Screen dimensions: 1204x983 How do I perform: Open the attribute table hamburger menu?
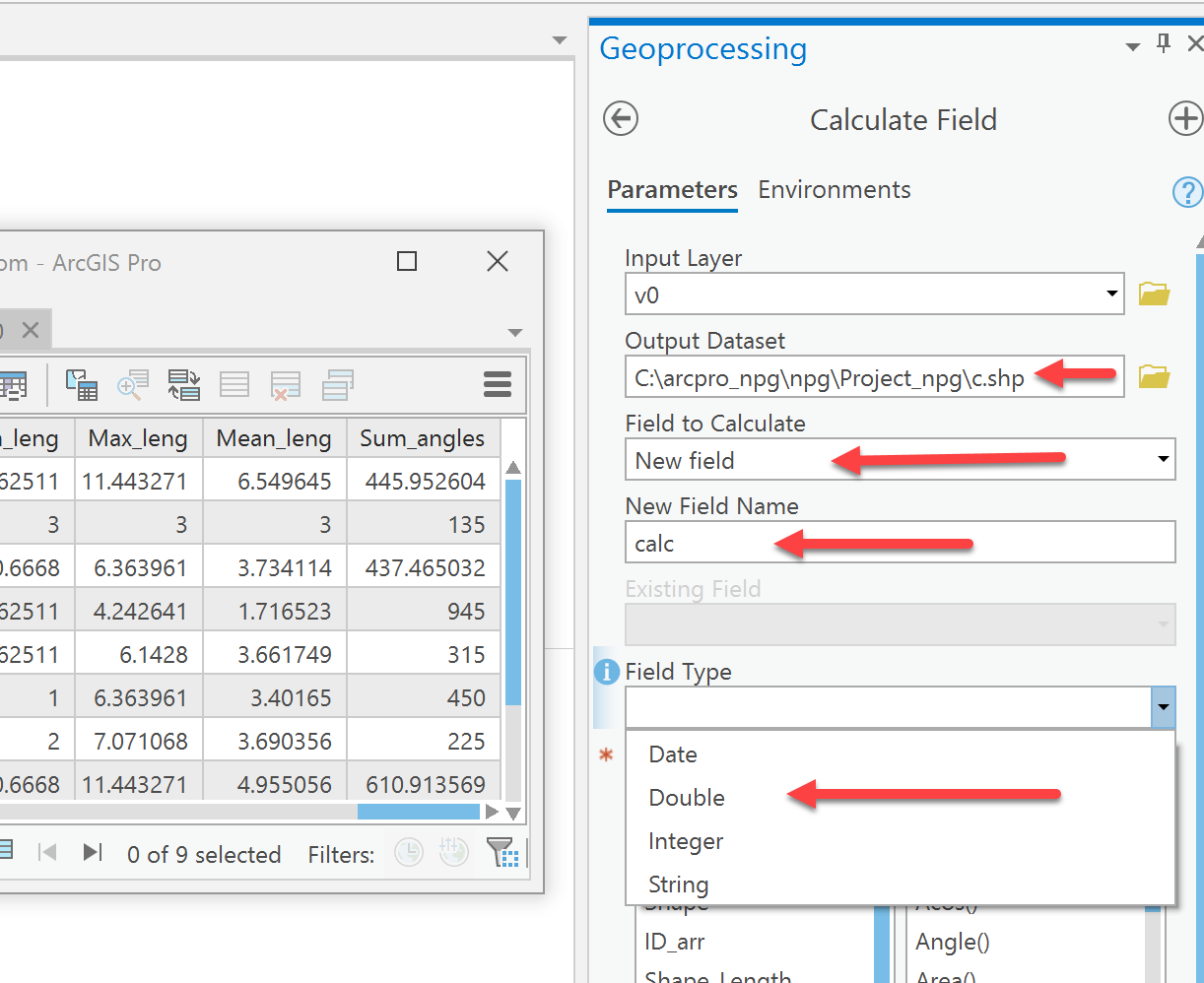coord(498,384)
